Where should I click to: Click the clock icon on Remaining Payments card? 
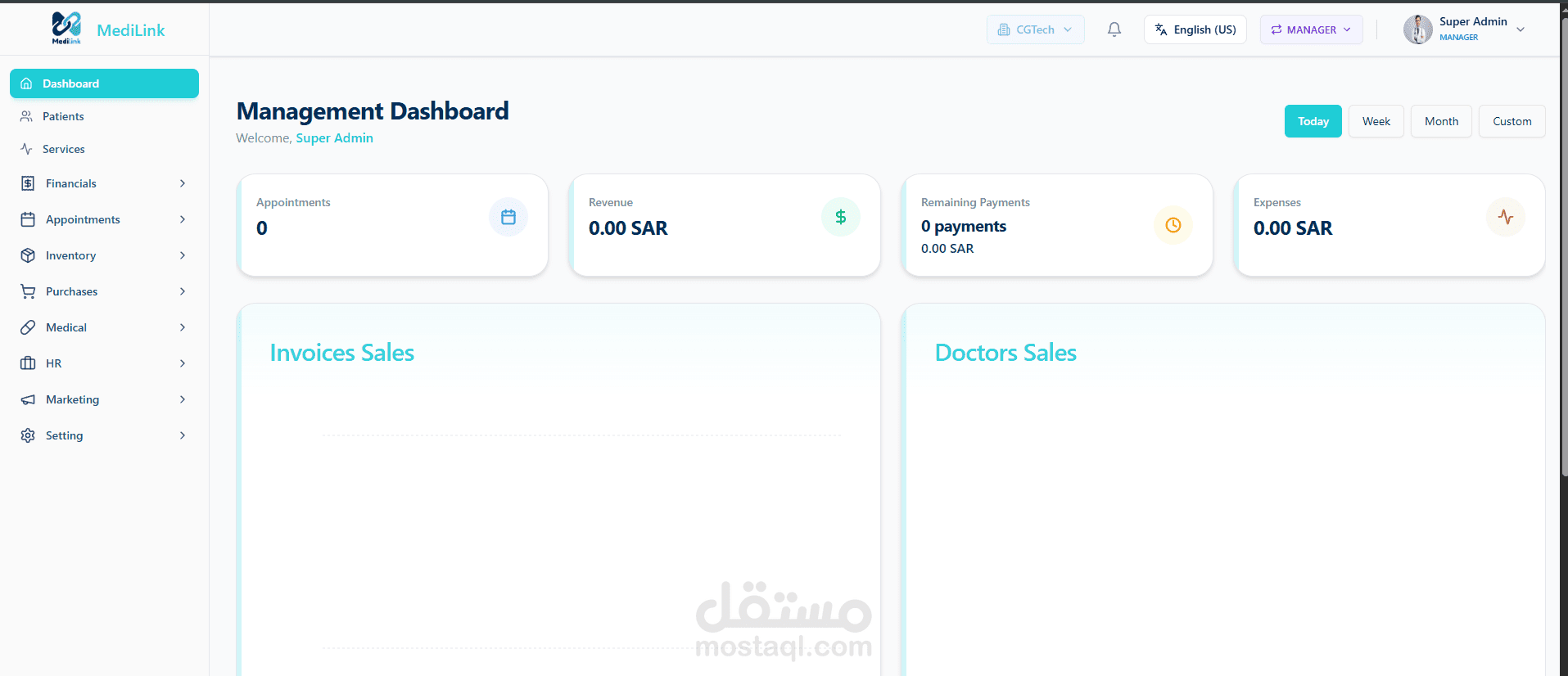(1173, 225)
